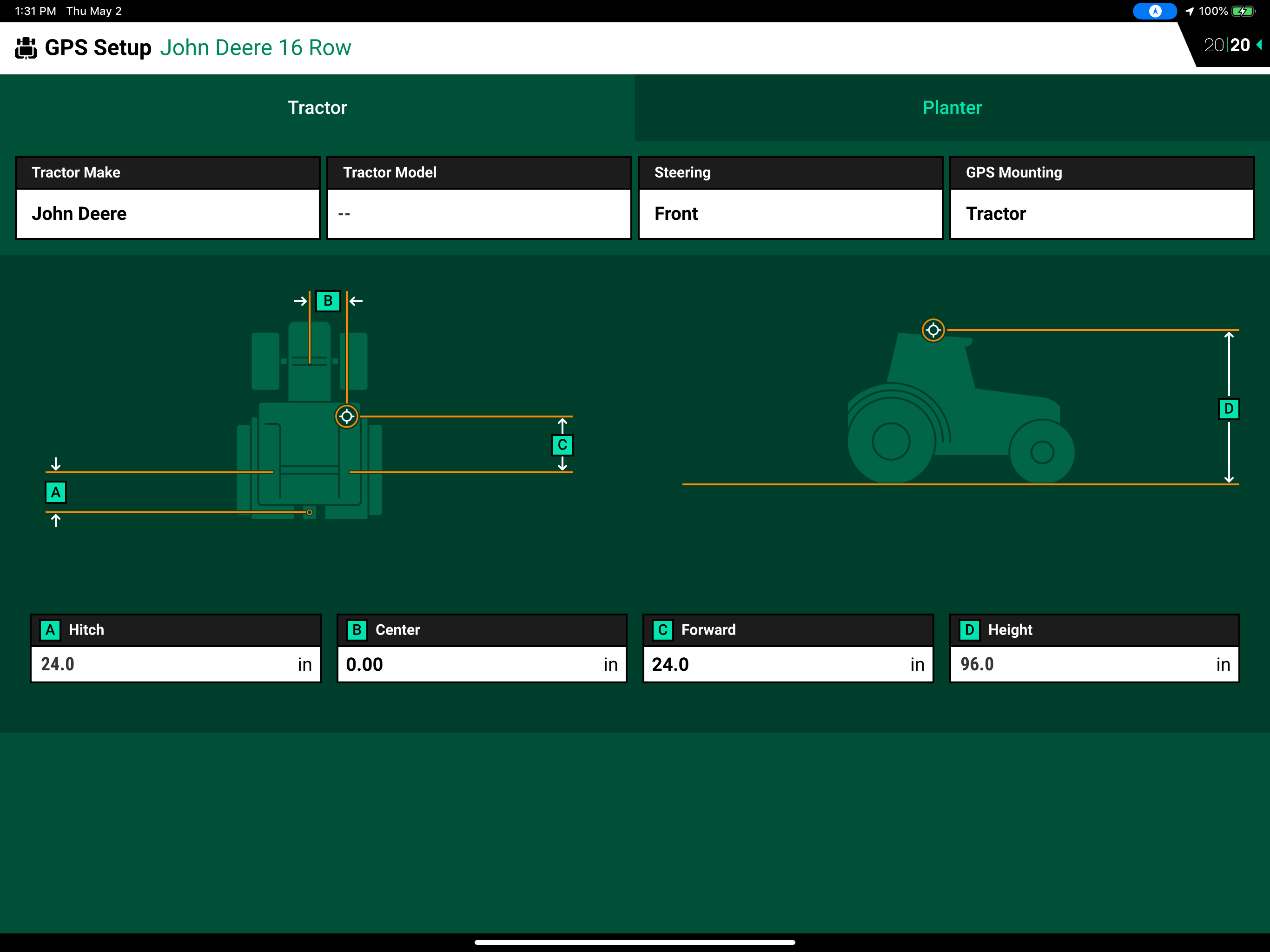Tap the blue location indicator in status bar
Image resolution: width=1270 pixels, height=952 pixels.
pos(1155,11)
